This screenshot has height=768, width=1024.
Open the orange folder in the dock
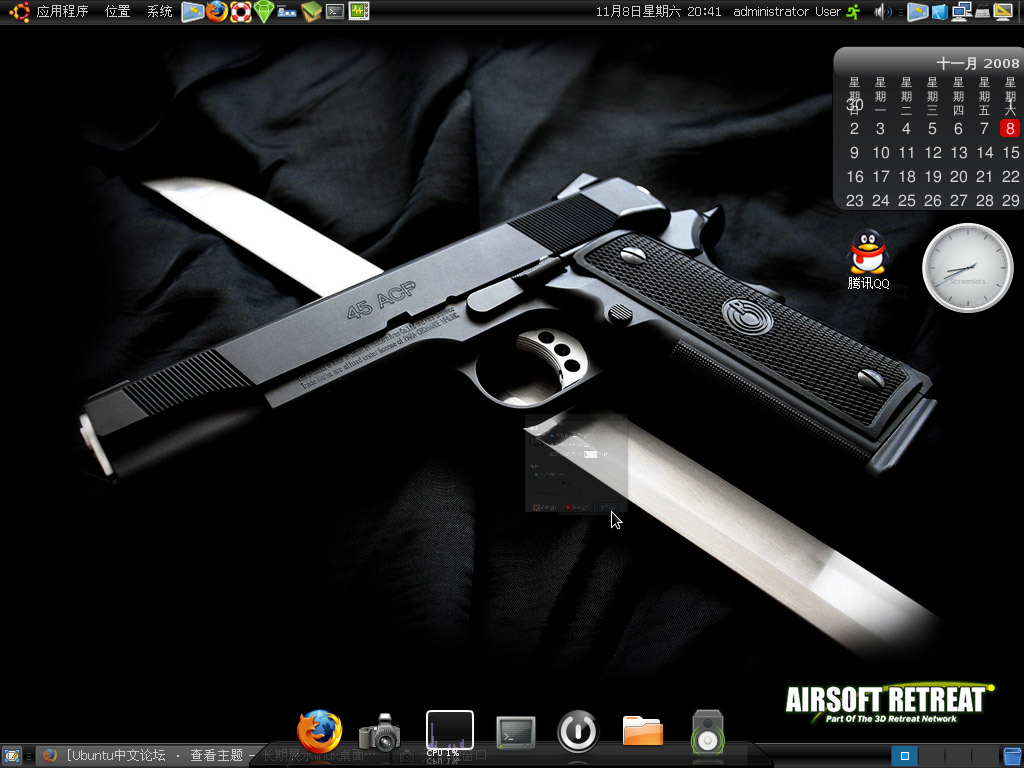click(643, 731)
